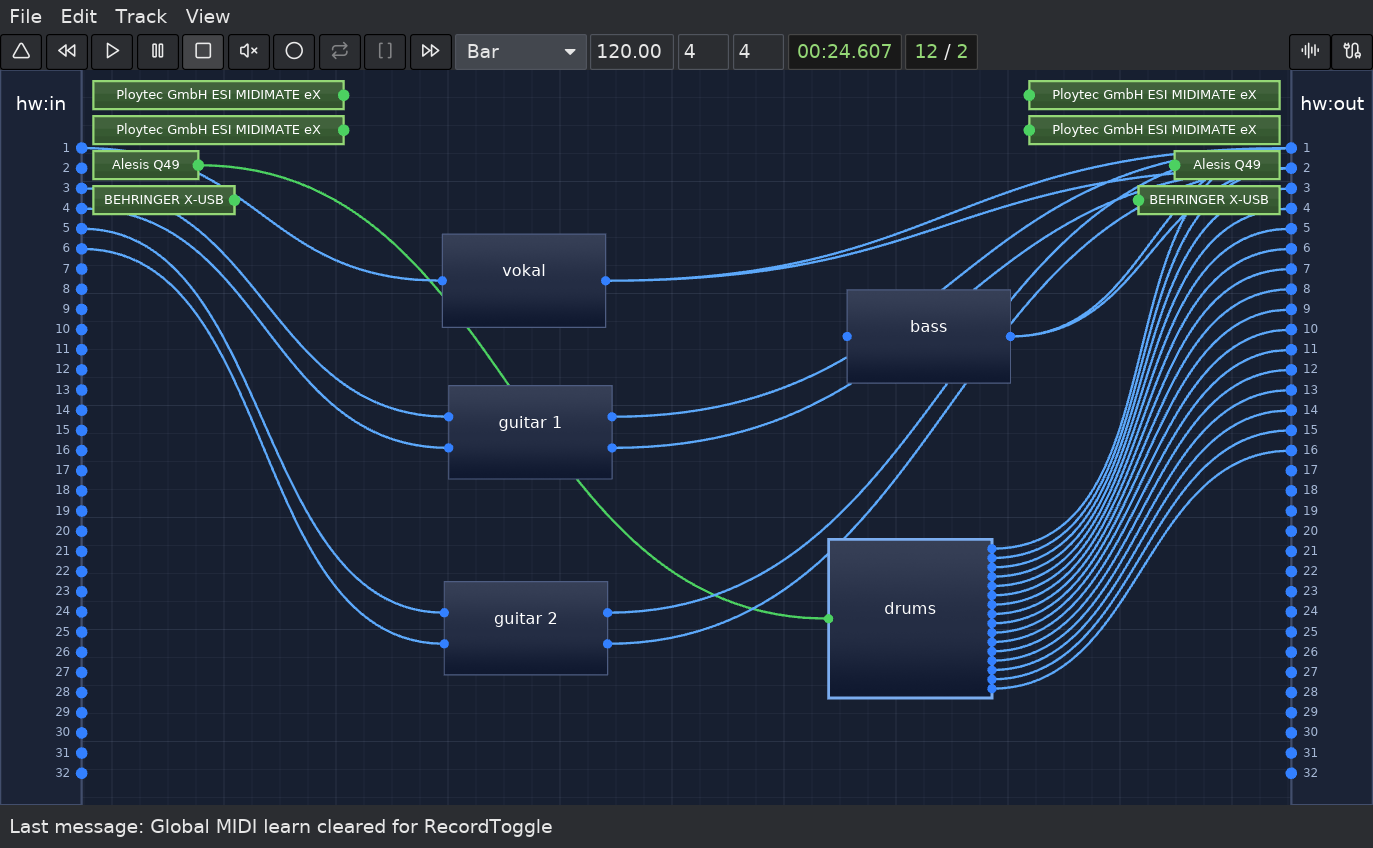Screen dimensions: 1373x848
Task: Select the punch in/out range icon
Action: (384, 51)
